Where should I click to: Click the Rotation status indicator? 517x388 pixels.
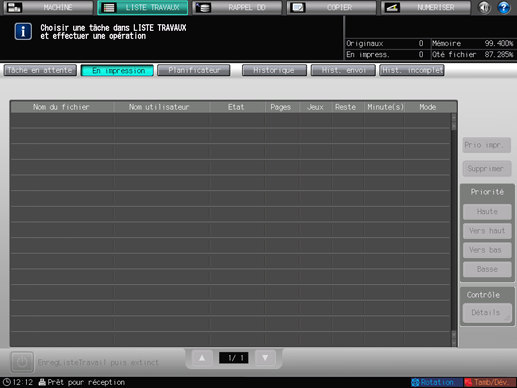click(437, 382)
